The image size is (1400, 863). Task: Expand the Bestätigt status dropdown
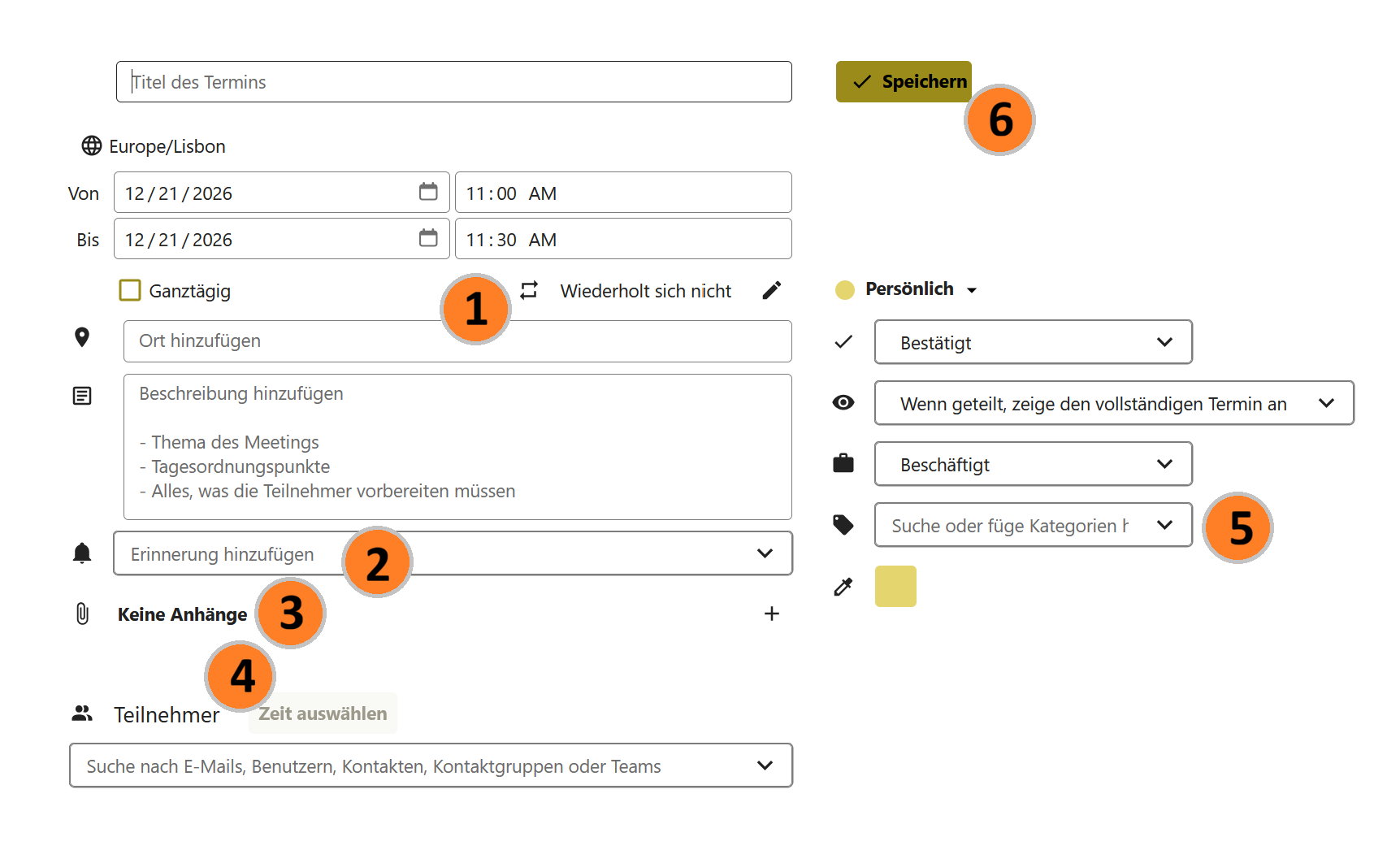pos(1034,342)
